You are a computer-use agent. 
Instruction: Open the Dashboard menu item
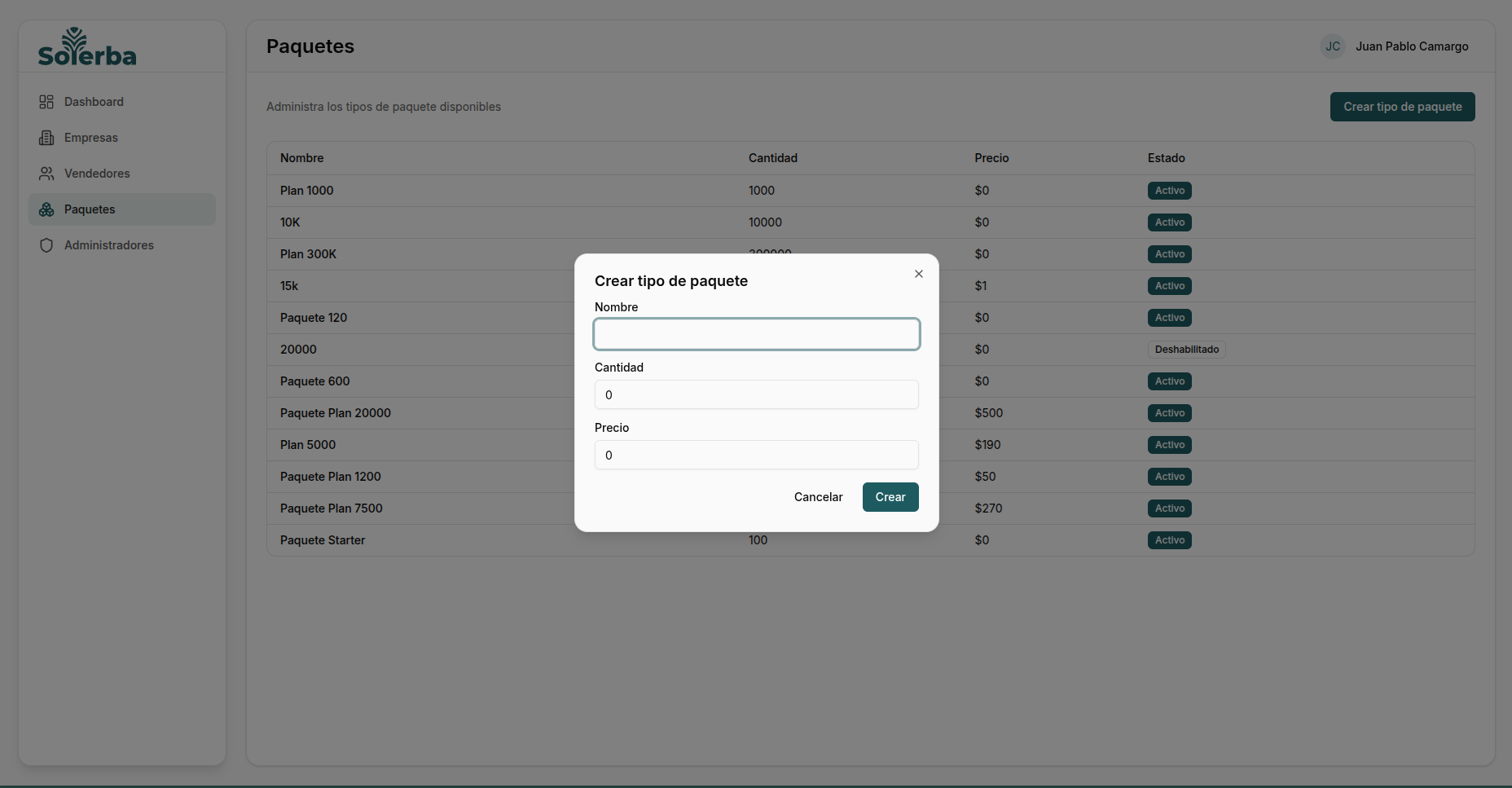tap(94, 102)
